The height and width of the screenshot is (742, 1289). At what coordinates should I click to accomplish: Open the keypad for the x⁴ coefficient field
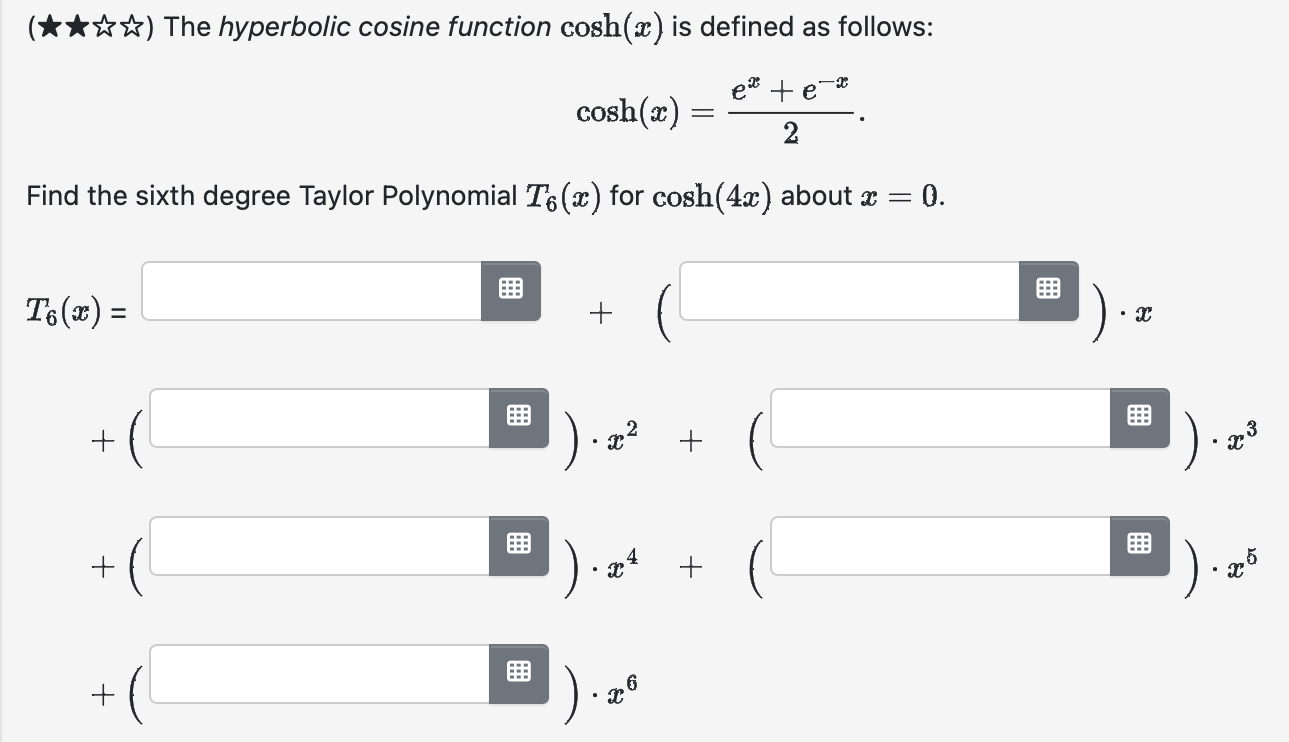[518, 546]
